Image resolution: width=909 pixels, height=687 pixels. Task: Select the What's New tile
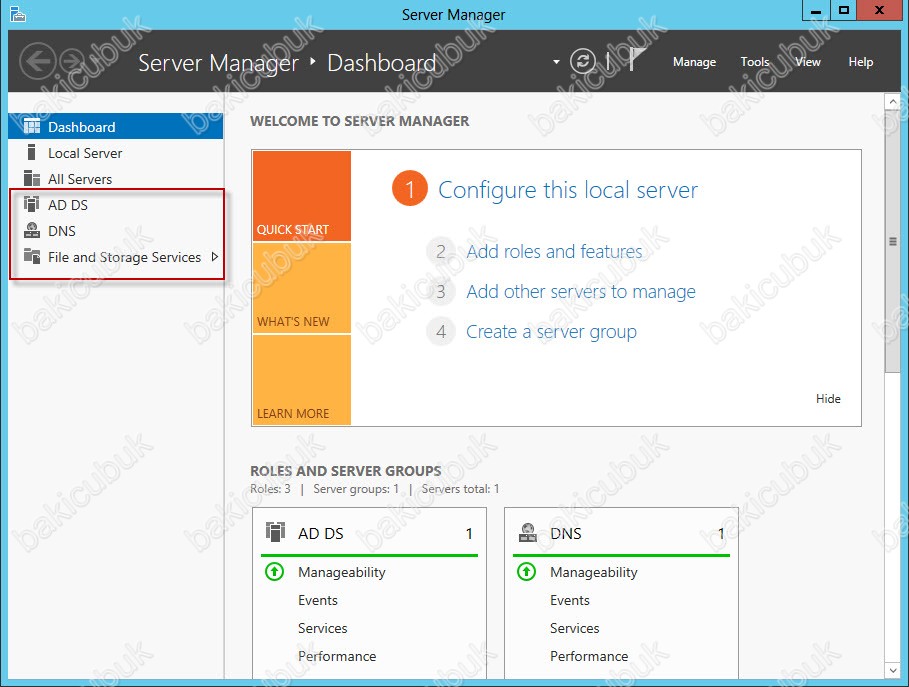click(x=301, y=288)
